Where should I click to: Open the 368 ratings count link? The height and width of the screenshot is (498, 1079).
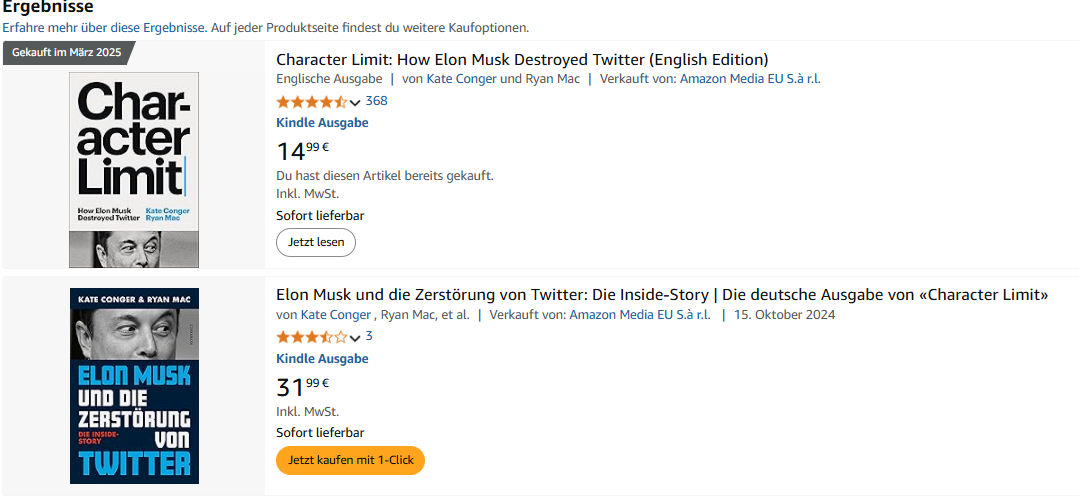click(377, 101)
